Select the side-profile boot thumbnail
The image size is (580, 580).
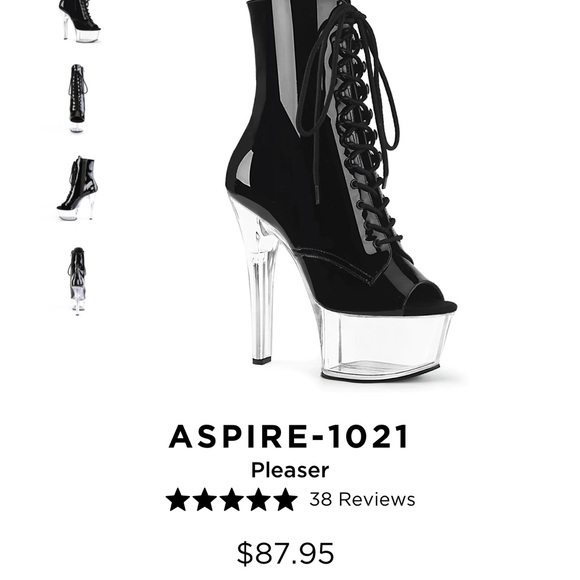(x=77, y=189)
